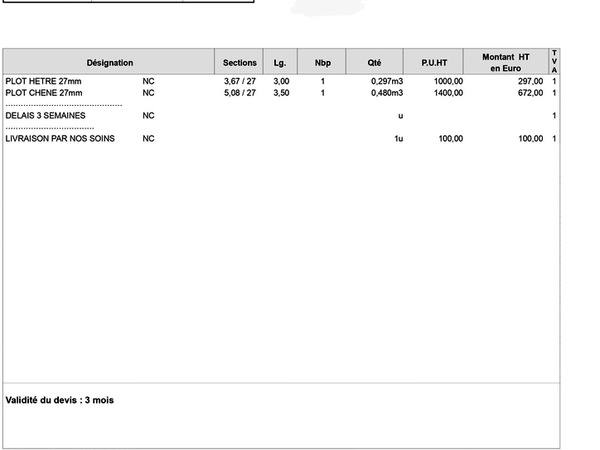600x450 pixels.
Task: Click the Qté column header
Action: (375, 62)
